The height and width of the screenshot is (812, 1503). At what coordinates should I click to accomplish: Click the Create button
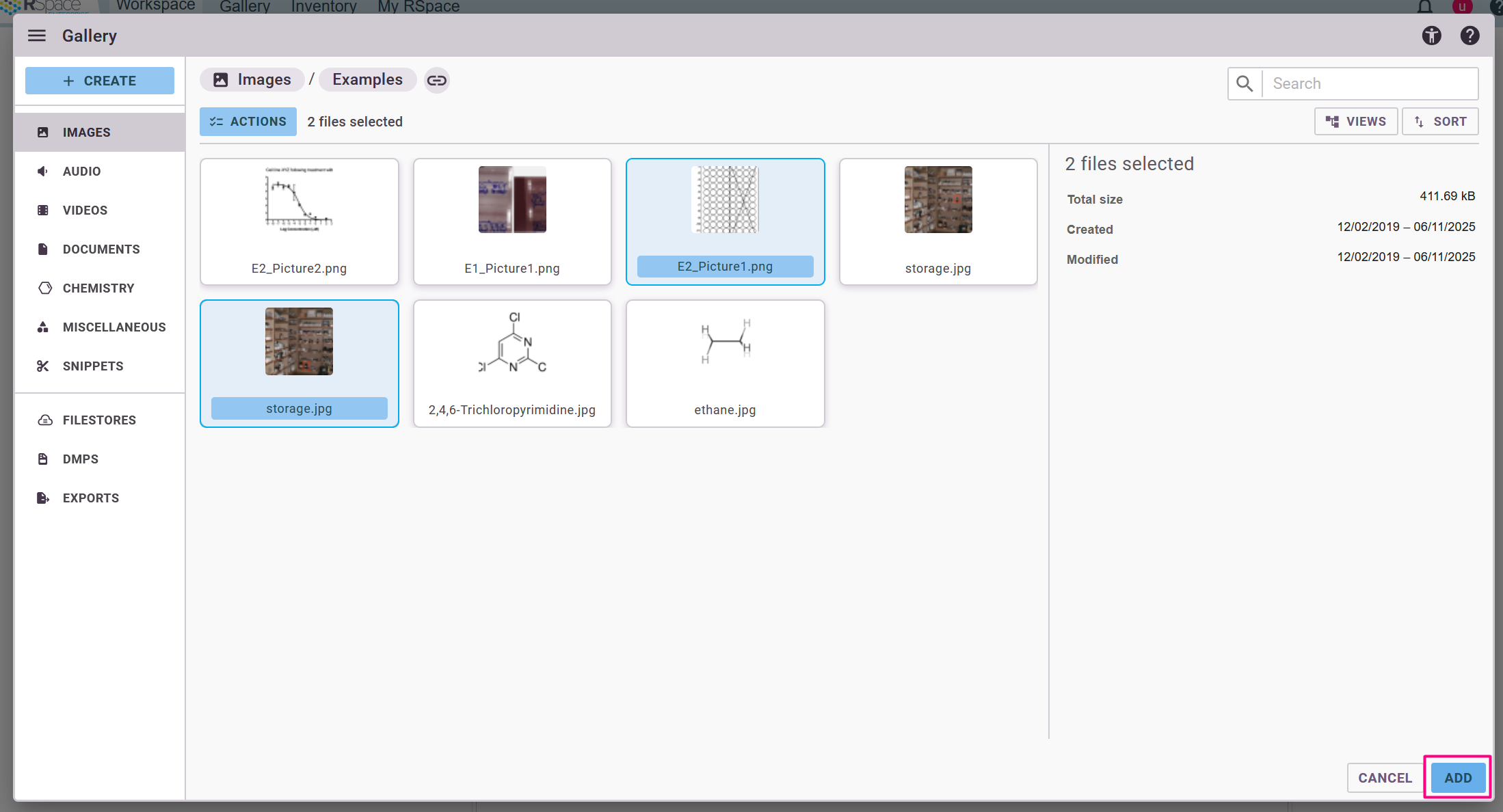pyautogui.click(x=100, y=81)
